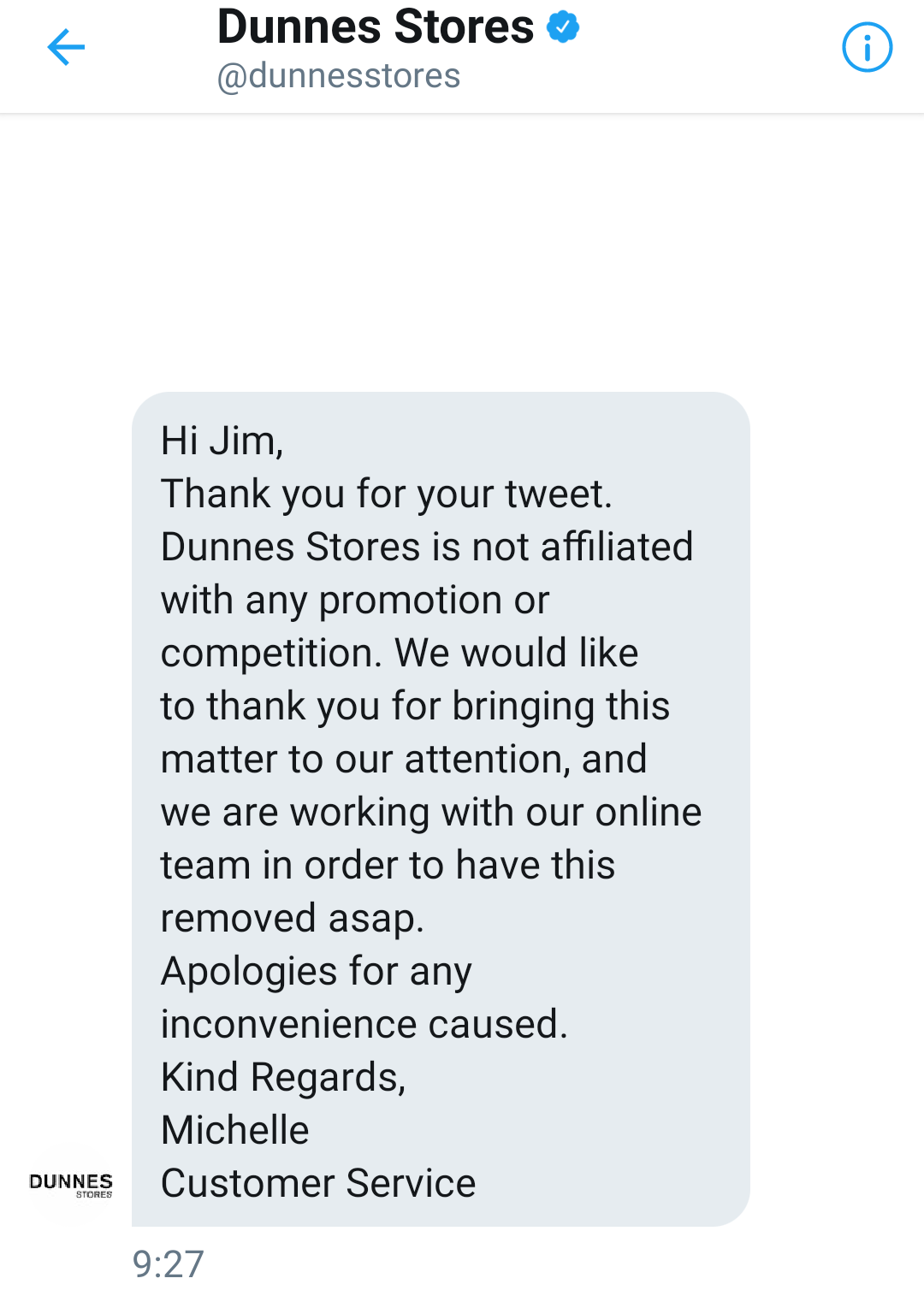Tap the 'we are working with our online' line
The height and width of the screenshot is (1302, 924).
431,813
